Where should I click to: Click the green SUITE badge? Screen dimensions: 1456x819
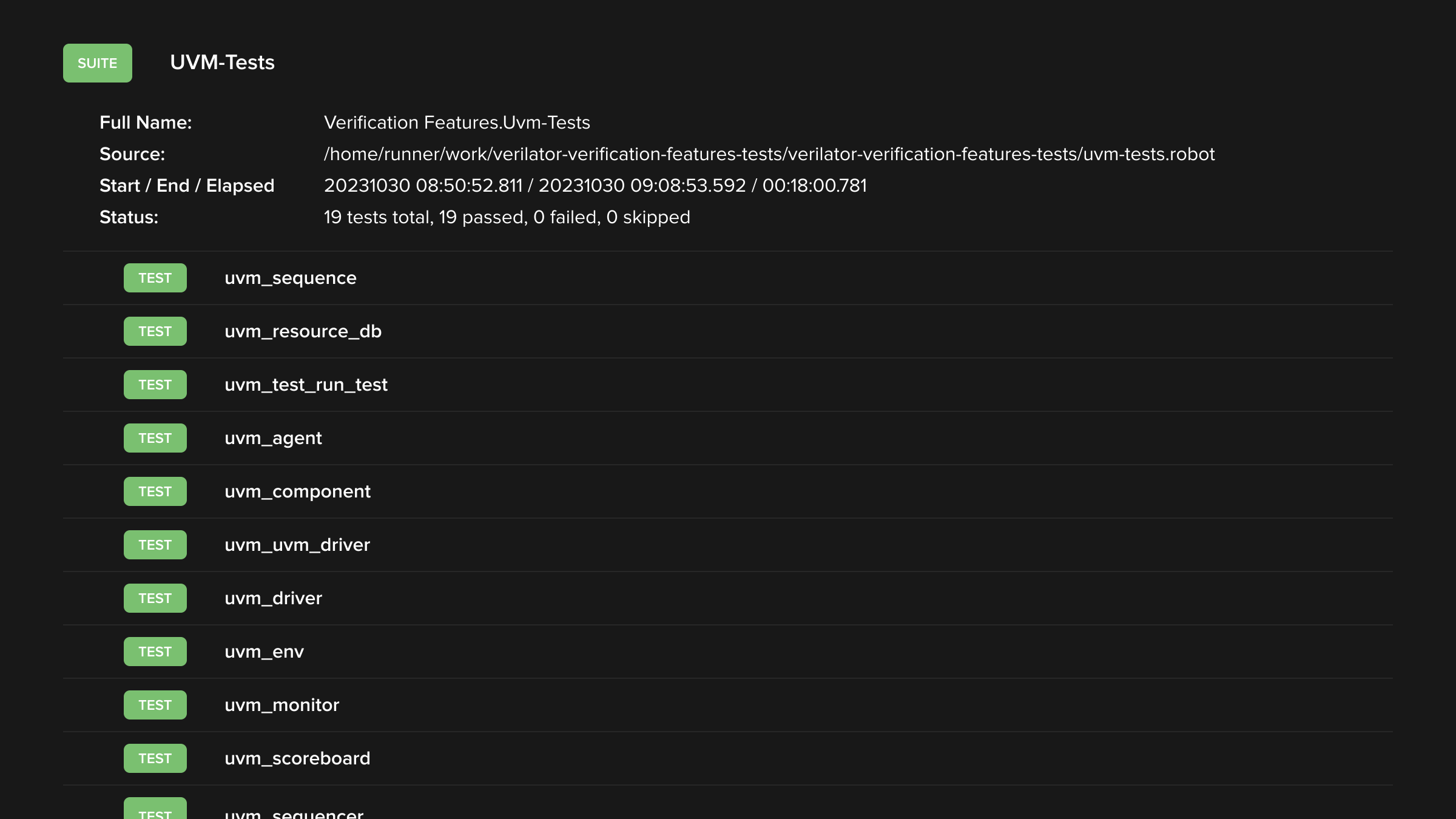pos(97,63)
